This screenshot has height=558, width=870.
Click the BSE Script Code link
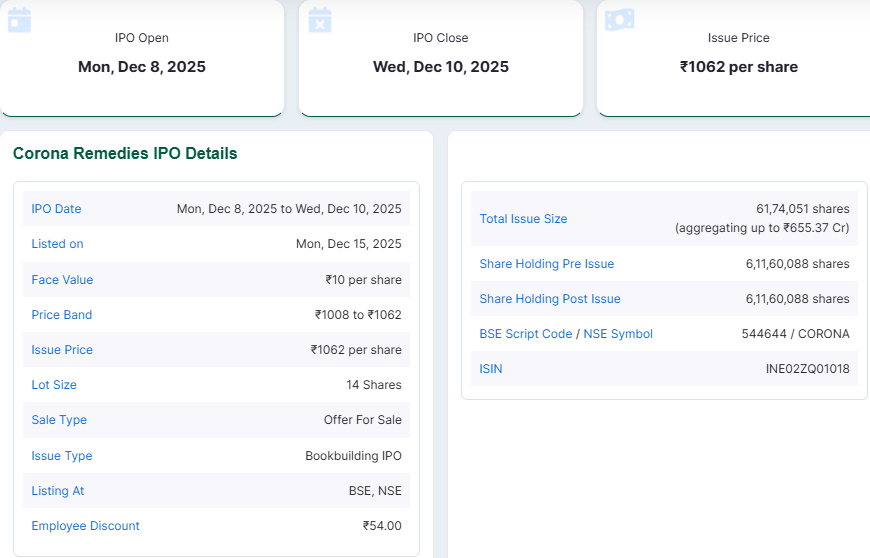(x=525, y=334)
